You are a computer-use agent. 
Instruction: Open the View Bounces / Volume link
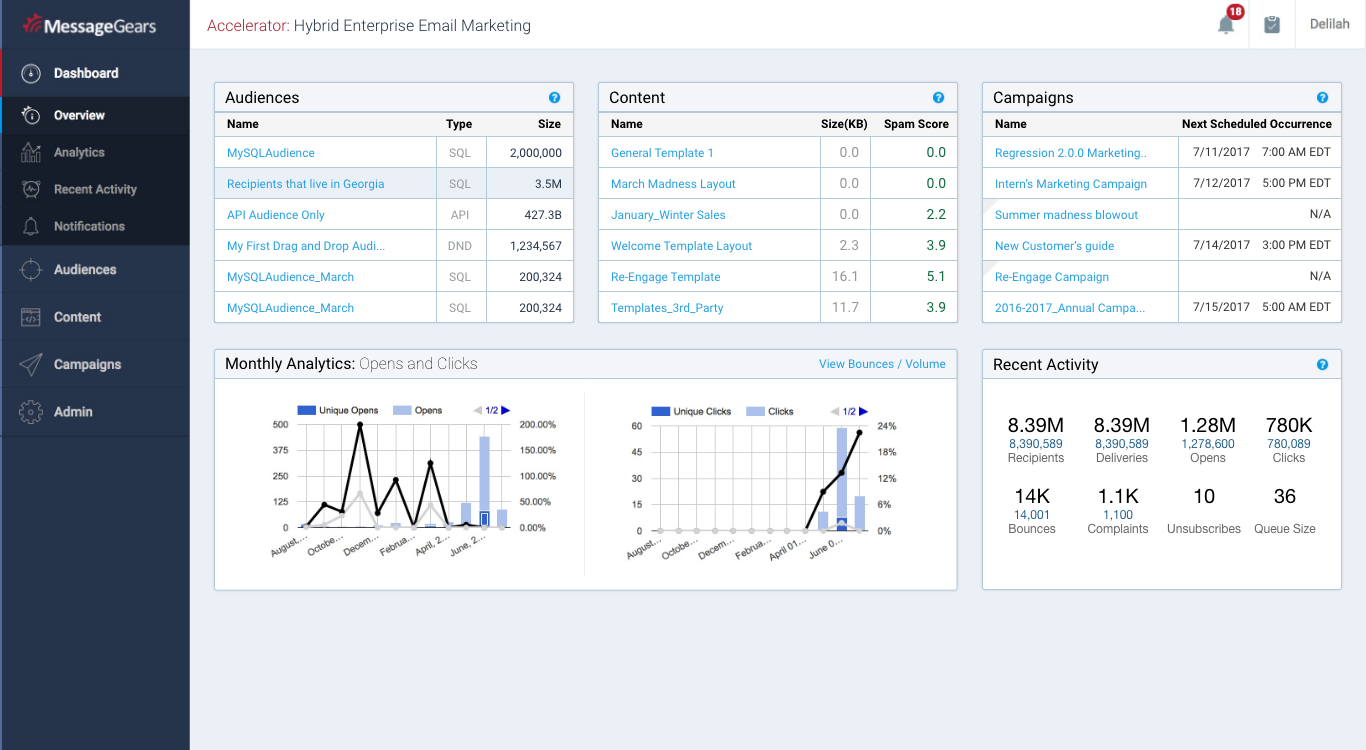tap(882, 364)
